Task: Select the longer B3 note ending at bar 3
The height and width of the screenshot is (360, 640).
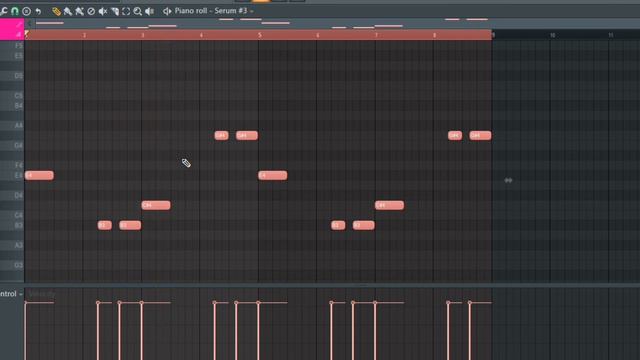Action: click(x=130, y=225)
